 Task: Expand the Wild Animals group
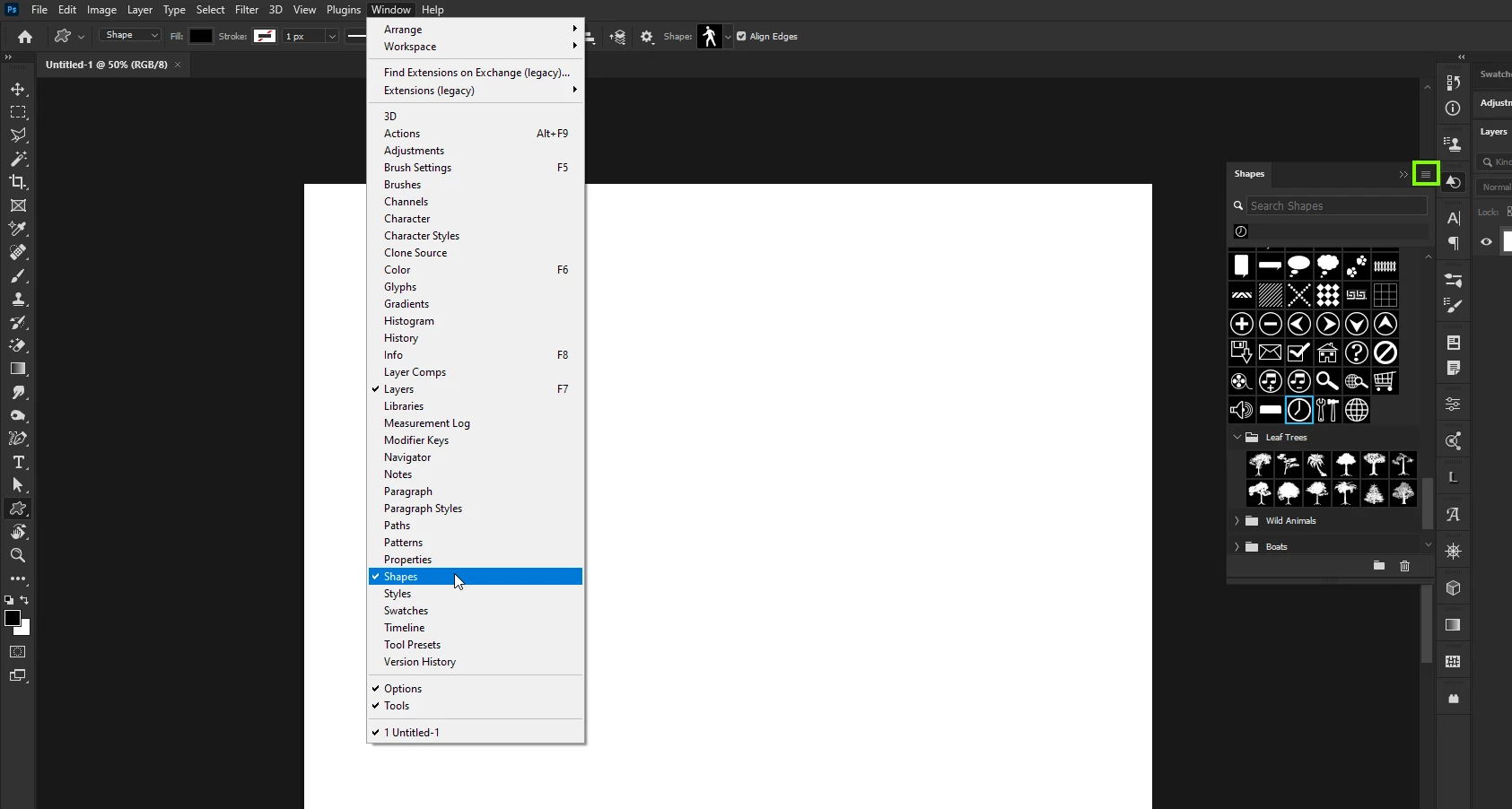click(1237, 521)
